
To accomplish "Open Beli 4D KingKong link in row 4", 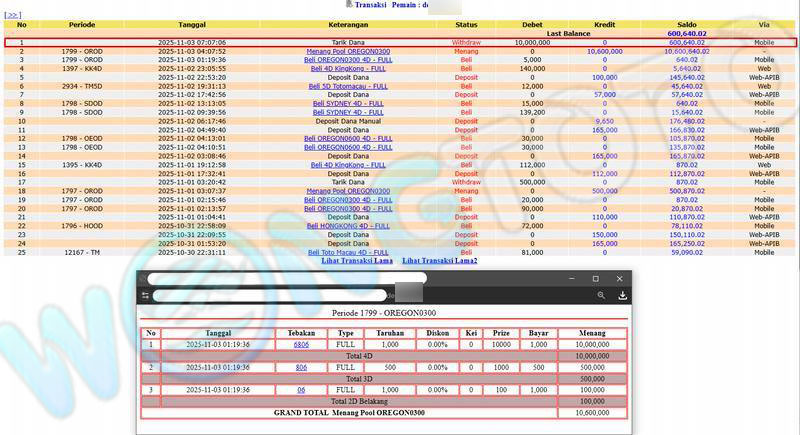I will pos(348,68).
